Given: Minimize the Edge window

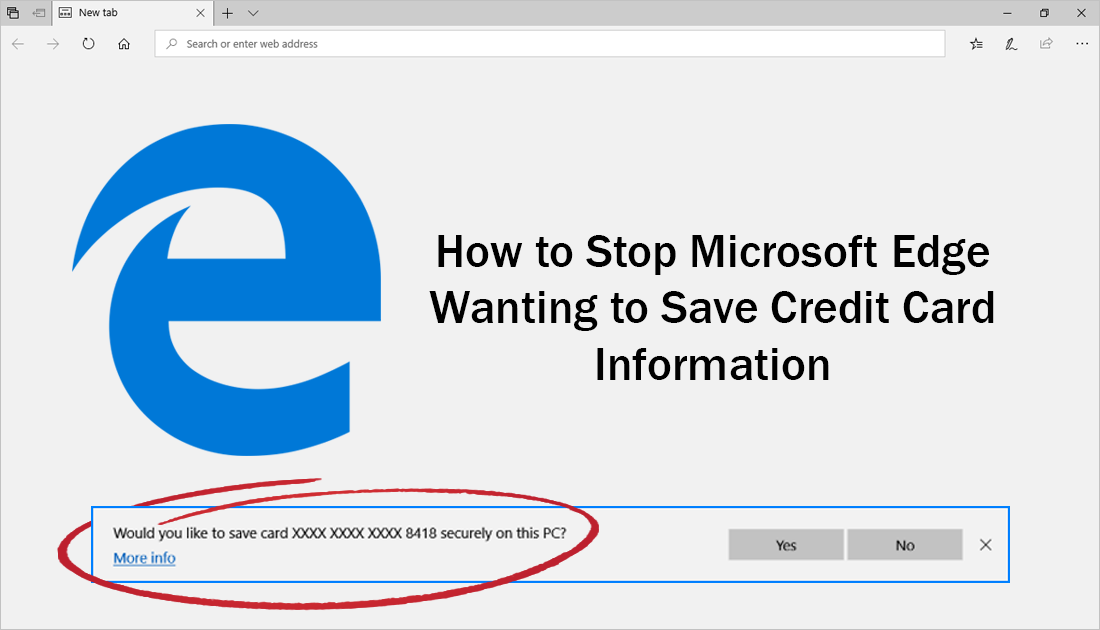Looking at the screenshot, I should click(1007, 13).
